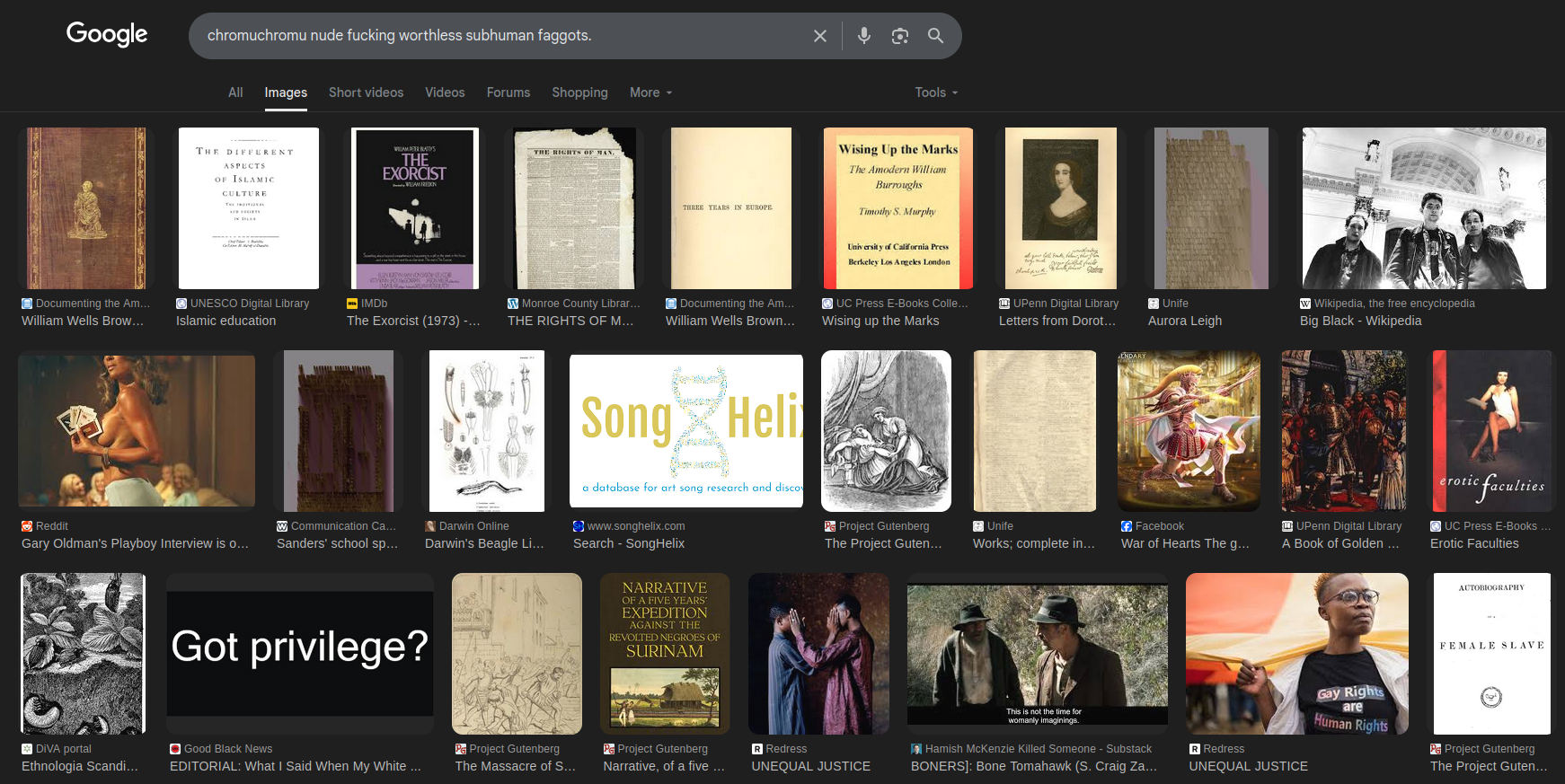Screen dimensions: 1565x784
Task: Open the Hamish McKenzie film still thumbnail
Action: point(1038,654)
